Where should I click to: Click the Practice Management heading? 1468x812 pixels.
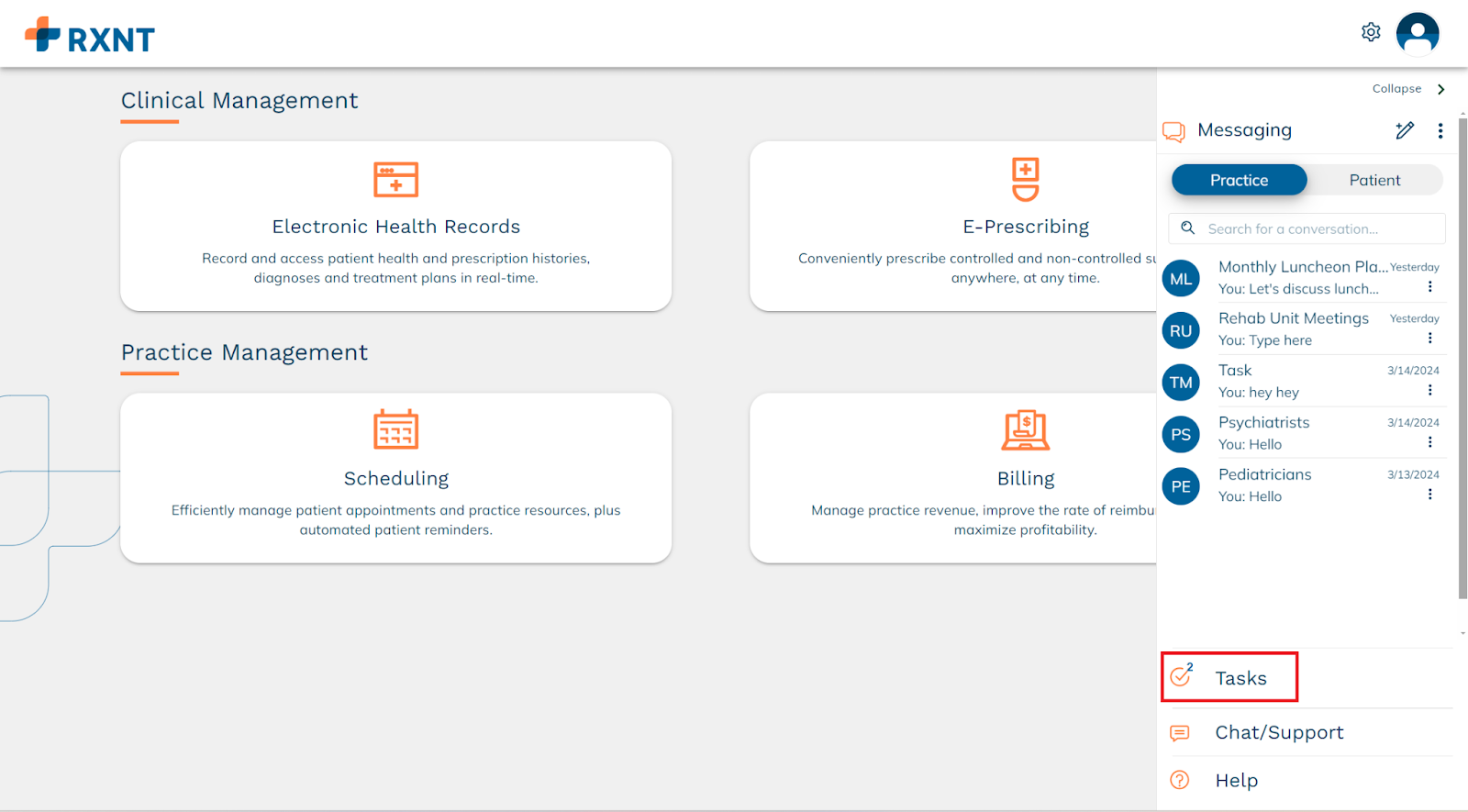[x=244, y=352]
